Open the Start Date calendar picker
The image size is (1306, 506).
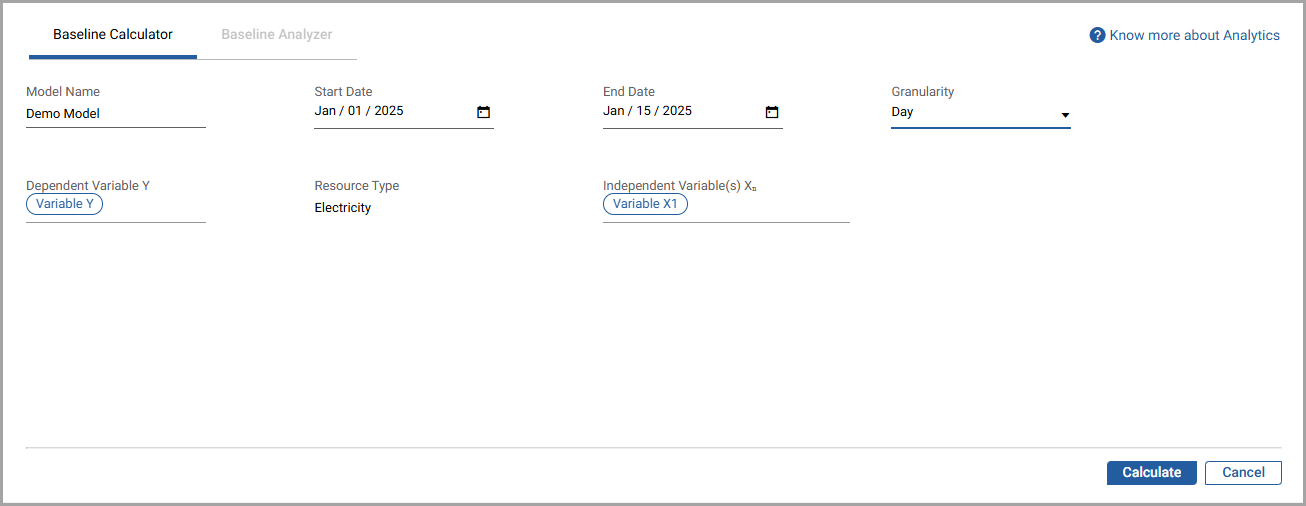(x=483, y=112)
